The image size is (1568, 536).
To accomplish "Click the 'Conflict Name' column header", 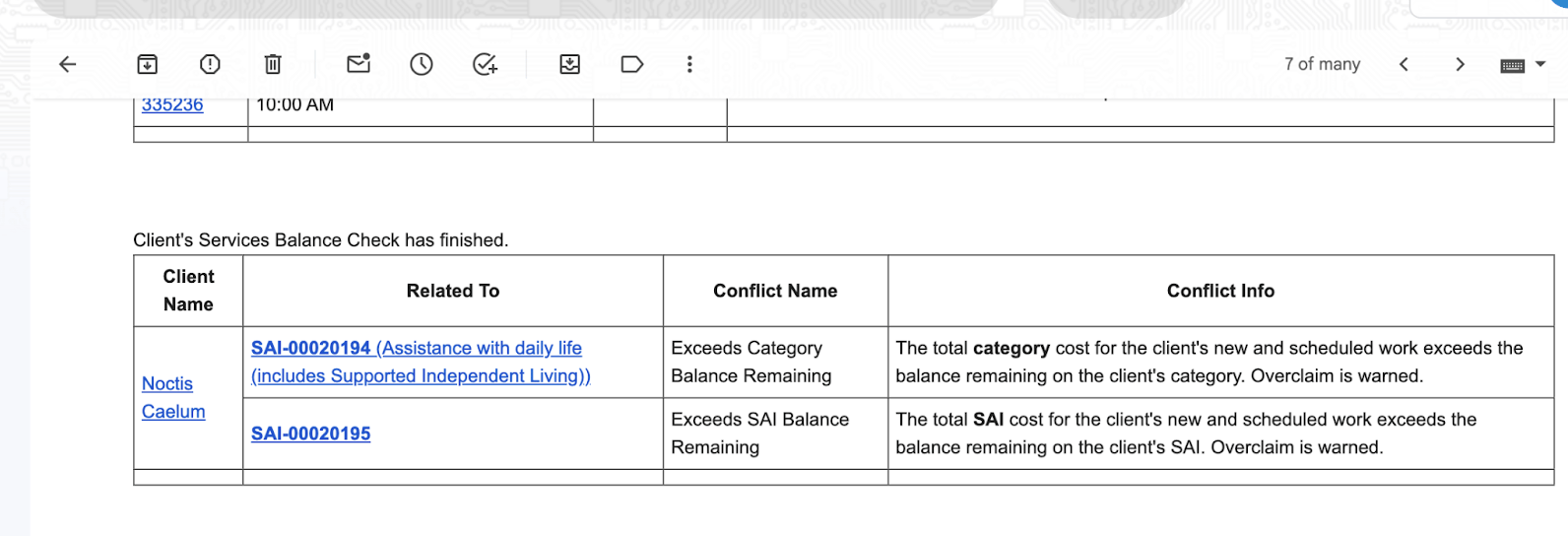I will [775, 291].
